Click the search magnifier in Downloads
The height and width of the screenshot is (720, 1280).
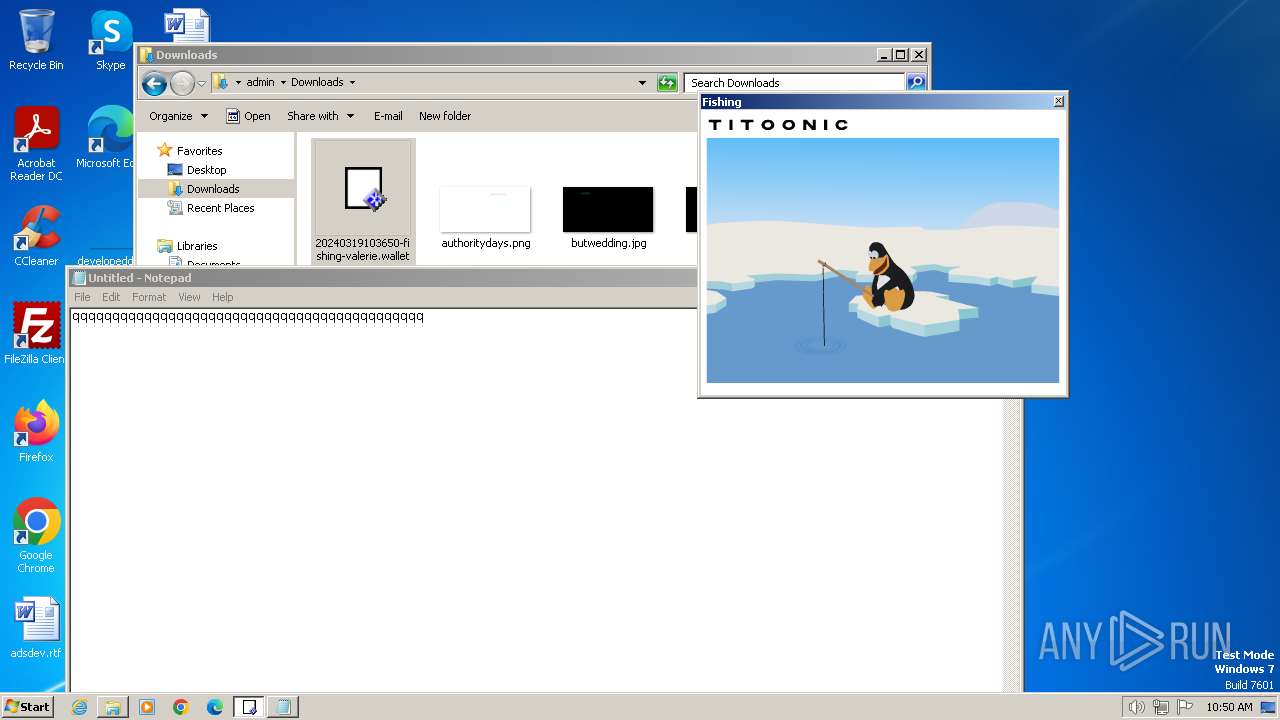916,83
